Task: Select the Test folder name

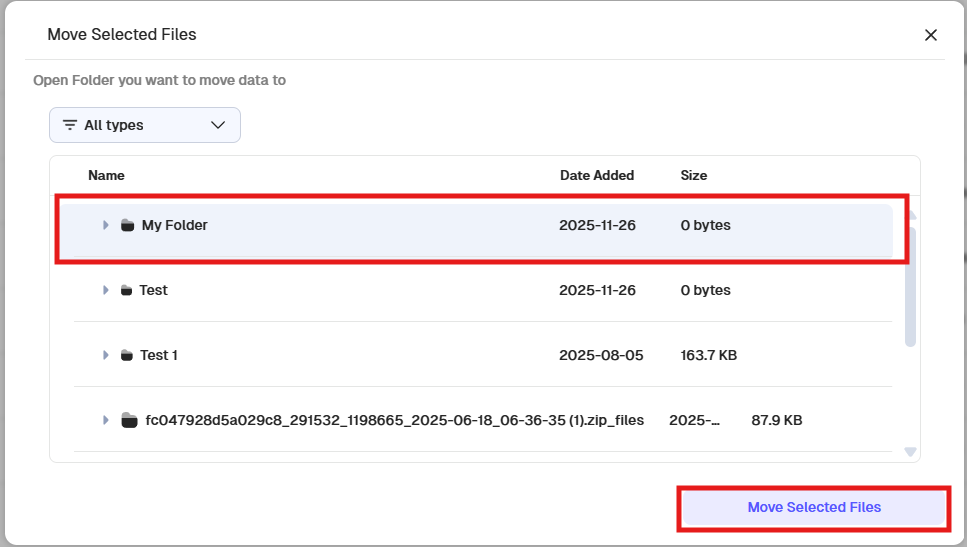Action: coord(154,291)
